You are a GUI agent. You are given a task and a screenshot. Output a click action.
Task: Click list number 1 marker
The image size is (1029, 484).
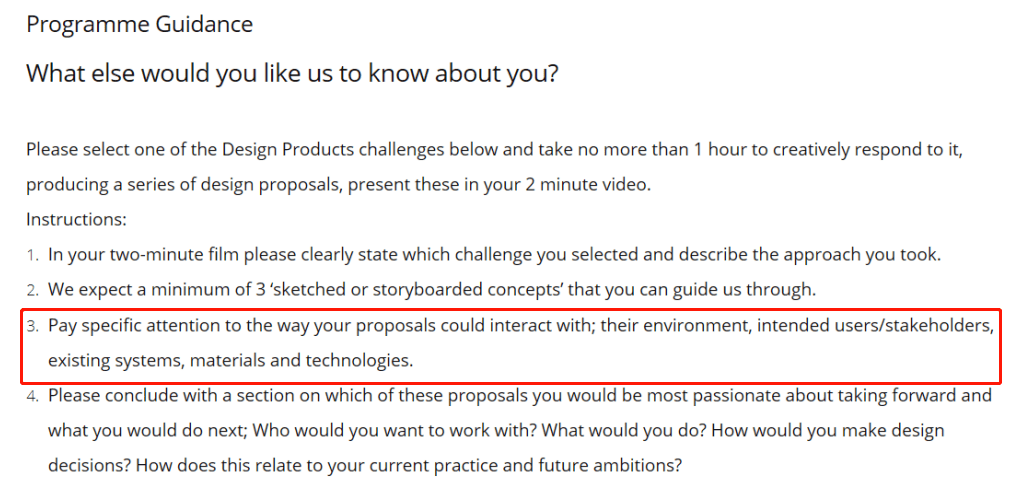pos(33,255)
